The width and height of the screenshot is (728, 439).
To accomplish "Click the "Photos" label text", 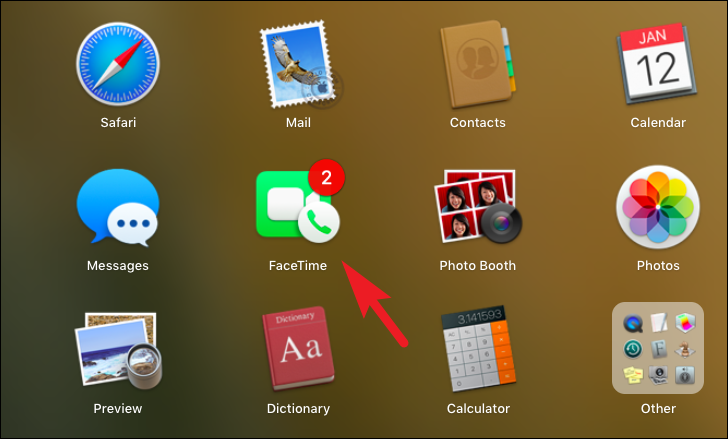I will click(658, 265).
